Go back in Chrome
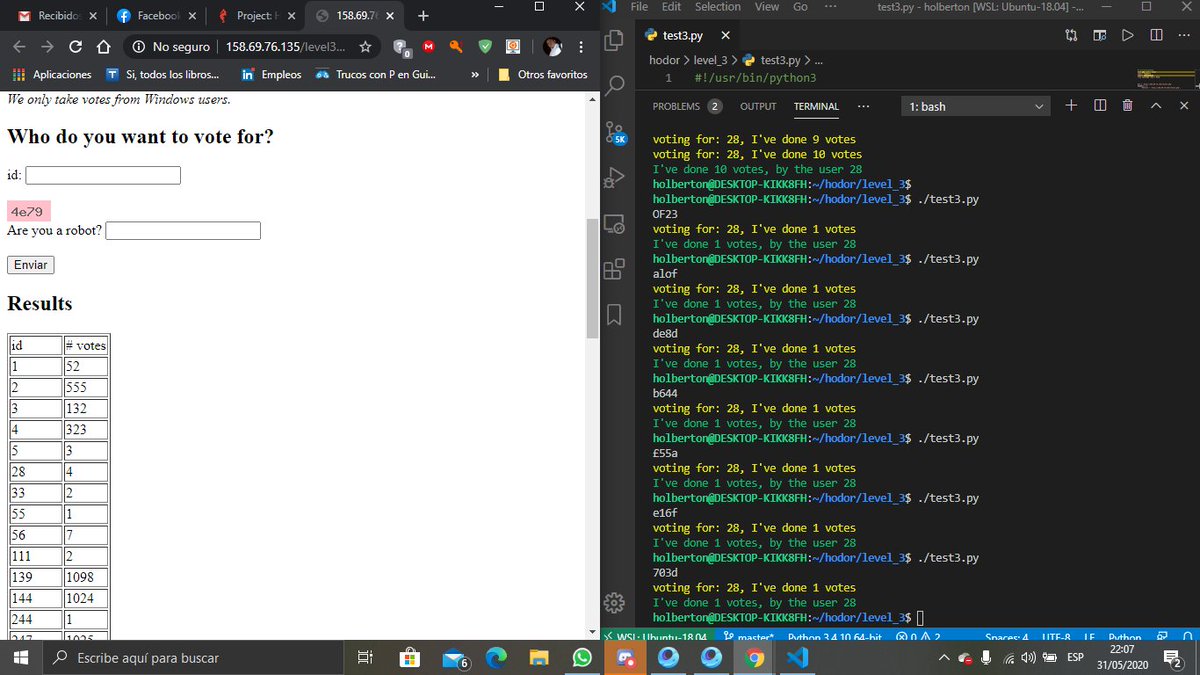The image size is (1200, 675). point(19,47)
